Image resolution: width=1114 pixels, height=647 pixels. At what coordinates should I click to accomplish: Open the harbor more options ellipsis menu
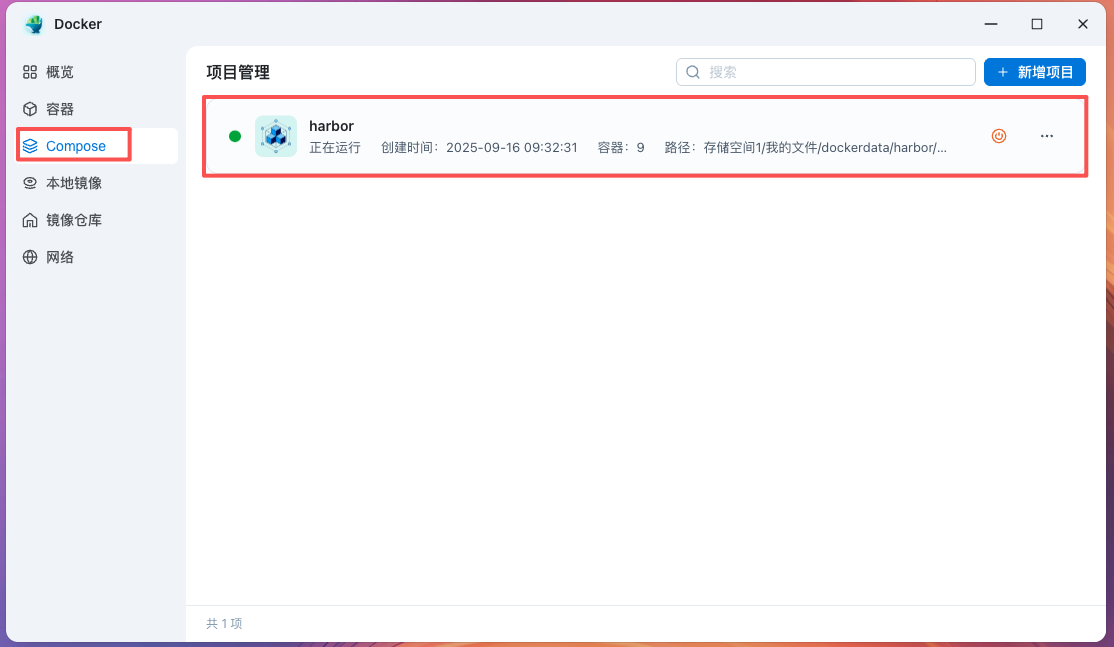tap(1046, 136)
